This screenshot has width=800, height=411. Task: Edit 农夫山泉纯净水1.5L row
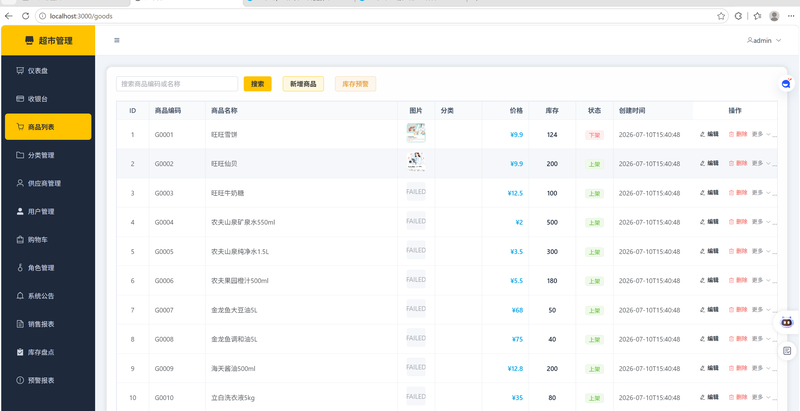(x=709, y=251)
